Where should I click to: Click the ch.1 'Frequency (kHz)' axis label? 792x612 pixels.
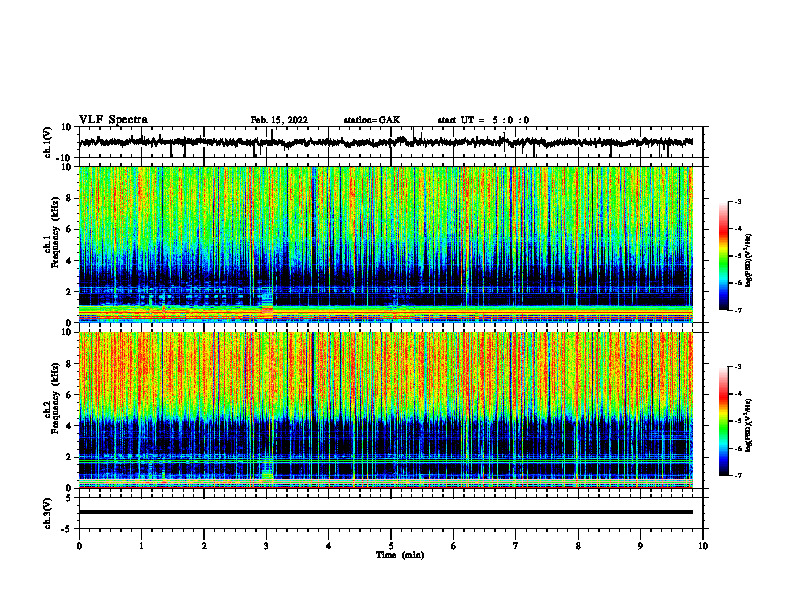[x=55, y=233]
